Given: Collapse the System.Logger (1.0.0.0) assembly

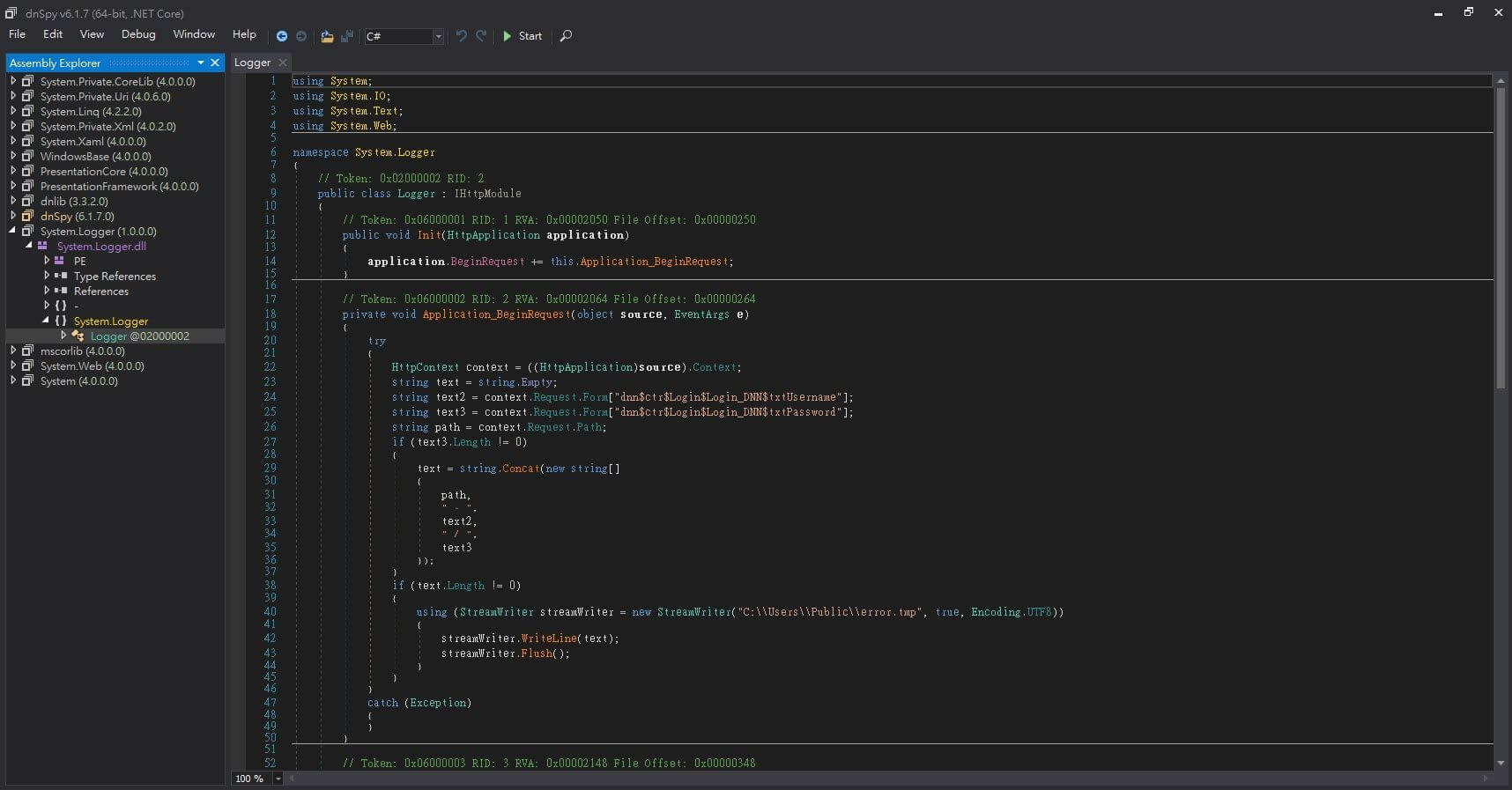Looking at the screenshot, I should (x=13, y=231).
